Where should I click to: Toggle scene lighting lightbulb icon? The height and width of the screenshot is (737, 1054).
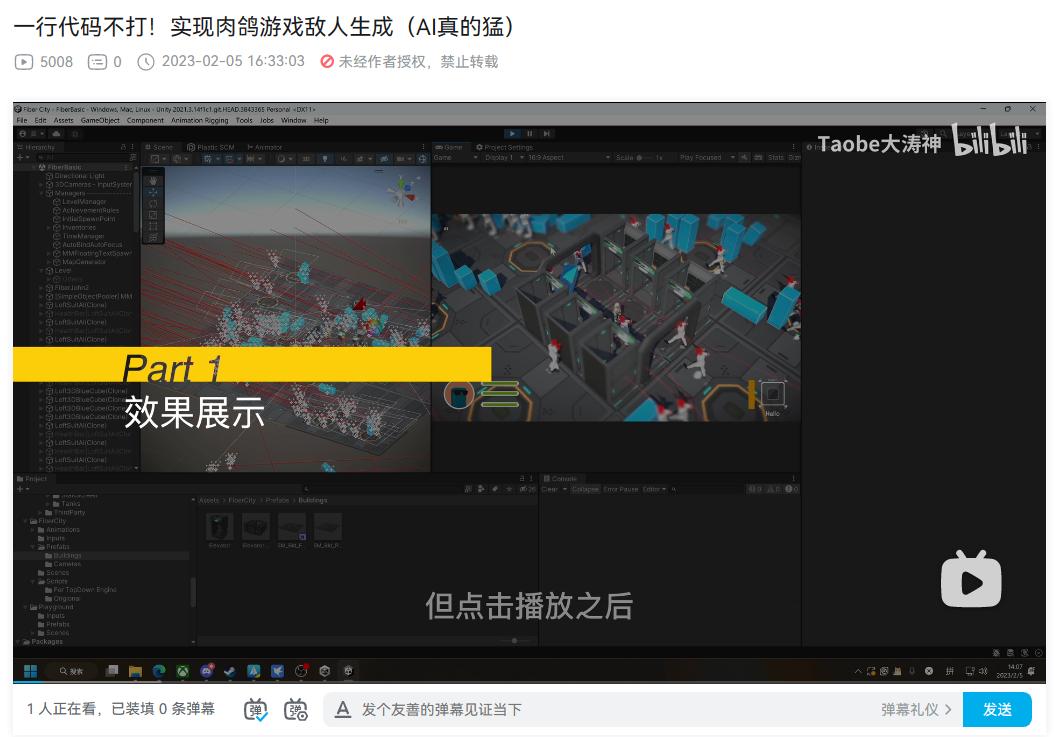click(325, 159)
